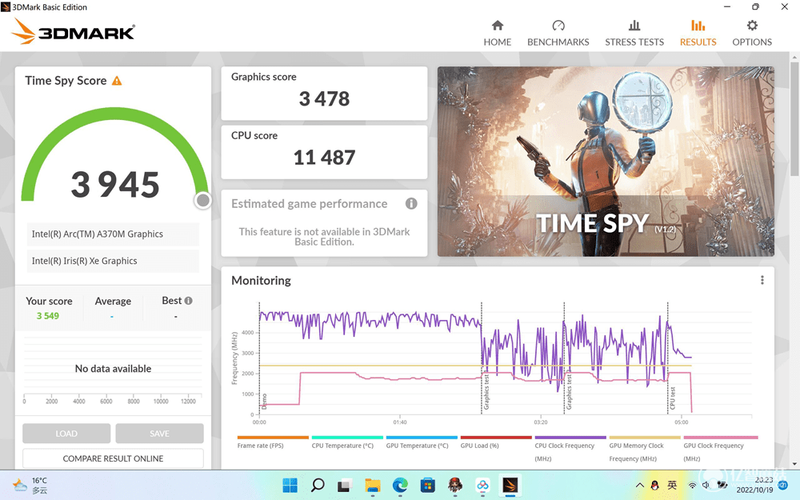This screenshot has width=800, height=500.
Task: Click the Average score column
Action: (113, 308)
